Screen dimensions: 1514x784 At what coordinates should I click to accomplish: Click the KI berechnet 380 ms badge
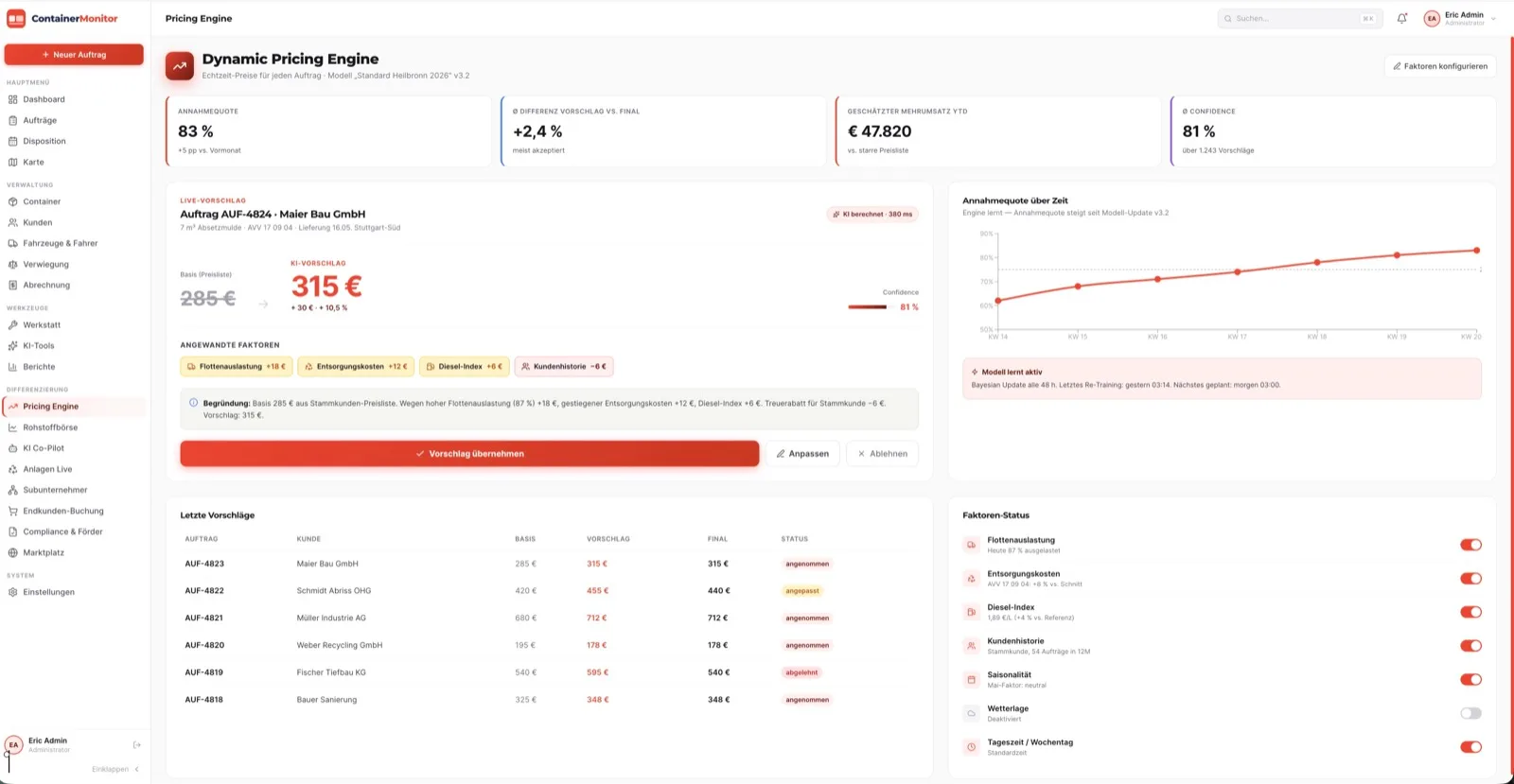(872, 214)
